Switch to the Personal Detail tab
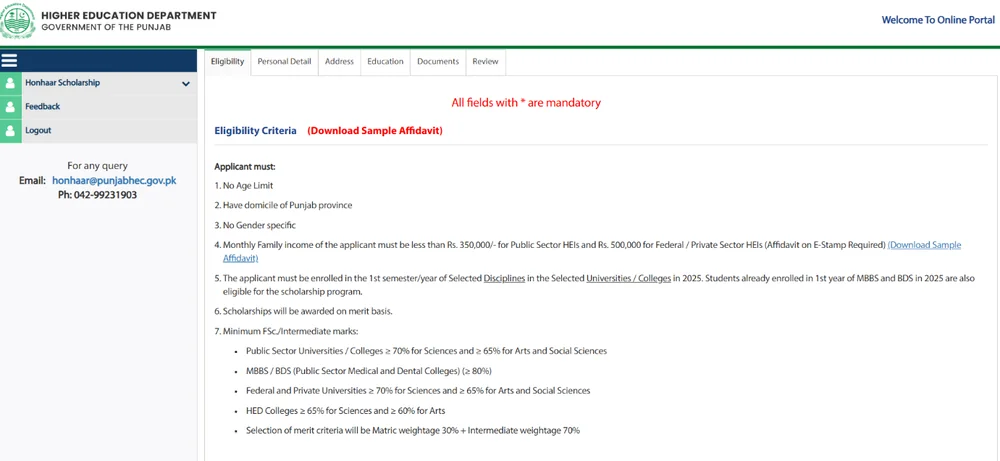 tap(284, 62)
